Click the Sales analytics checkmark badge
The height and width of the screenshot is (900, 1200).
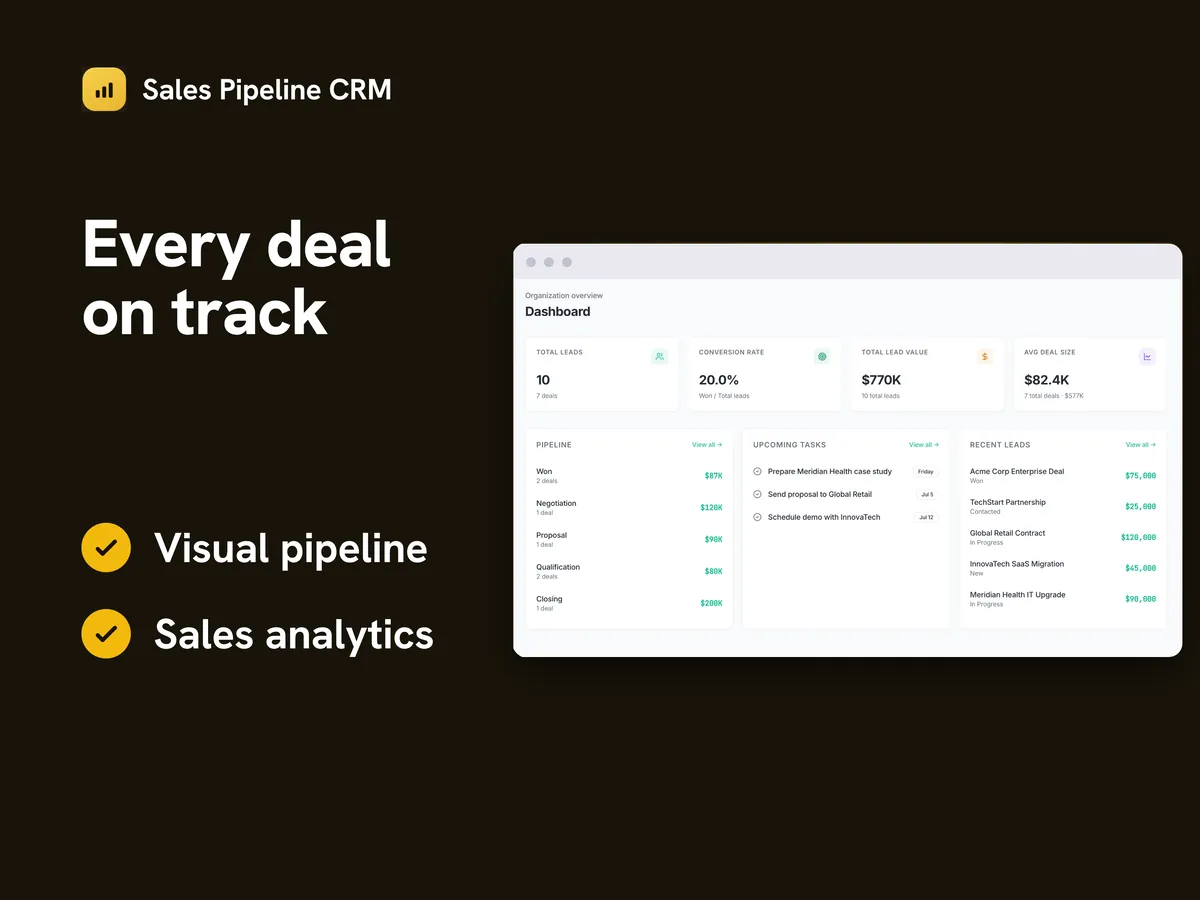point(106,634)
